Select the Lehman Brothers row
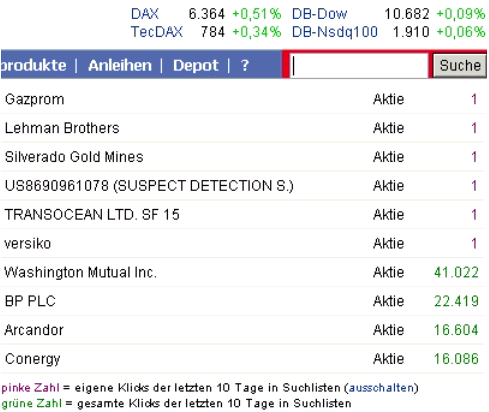This screenshot has height=412, width=489. (242, 128)
